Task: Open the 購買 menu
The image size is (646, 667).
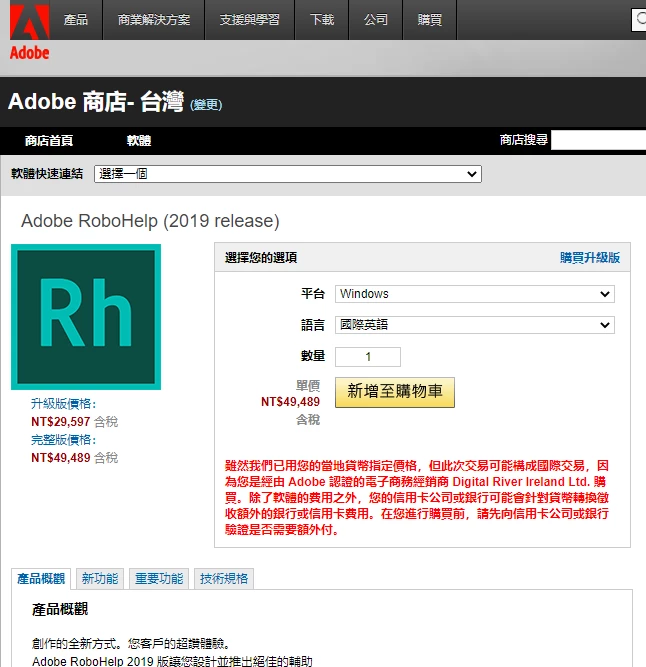Action: [430, 20]
